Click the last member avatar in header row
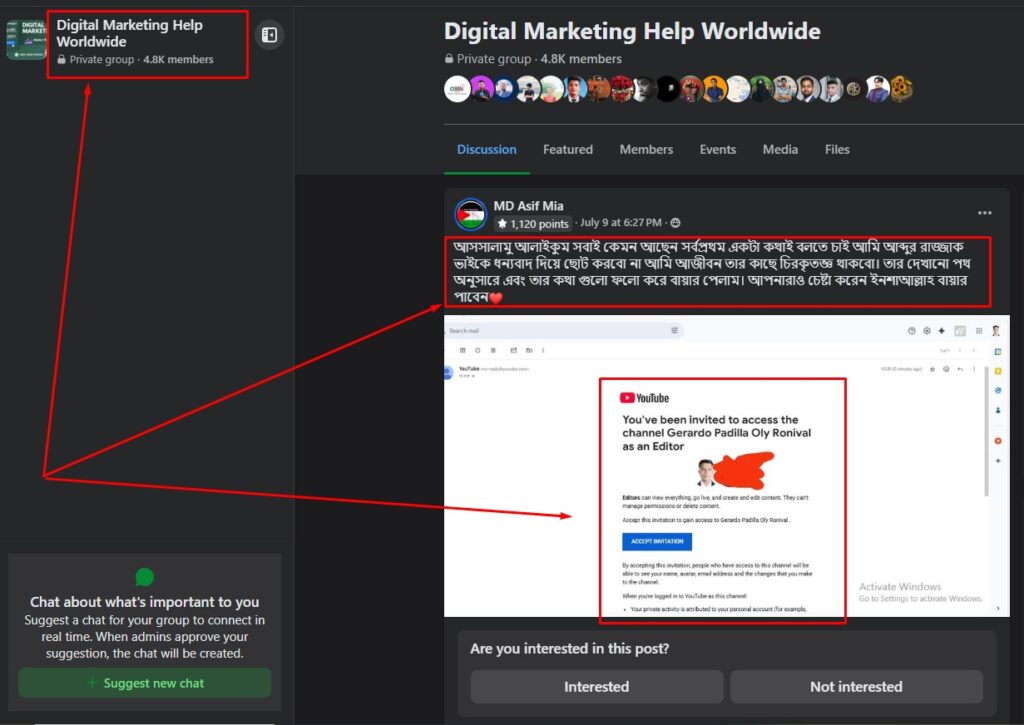Image resolution: width=1024 pixels, height=725 pixels. pyautogui.click(x=901, y=89)
